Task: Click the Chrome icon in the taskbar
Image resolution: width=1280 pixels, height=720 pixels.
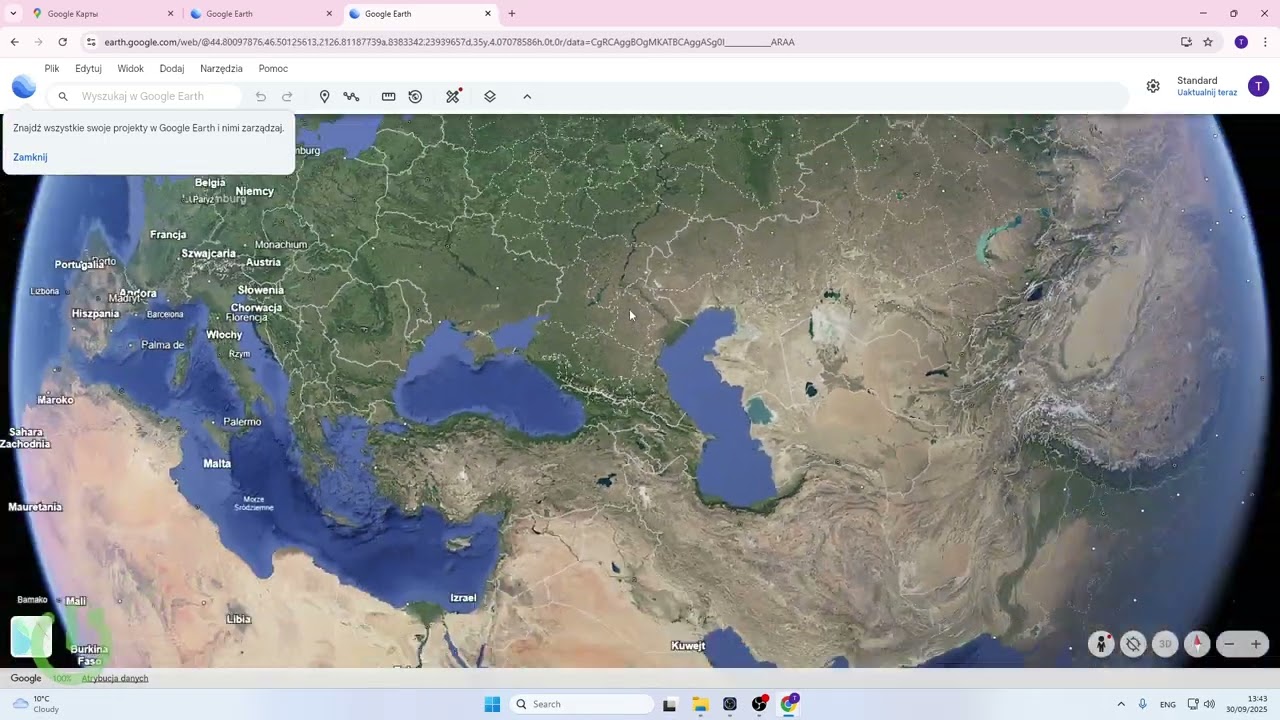Action: pyautogui.click(x=789, y=704)
